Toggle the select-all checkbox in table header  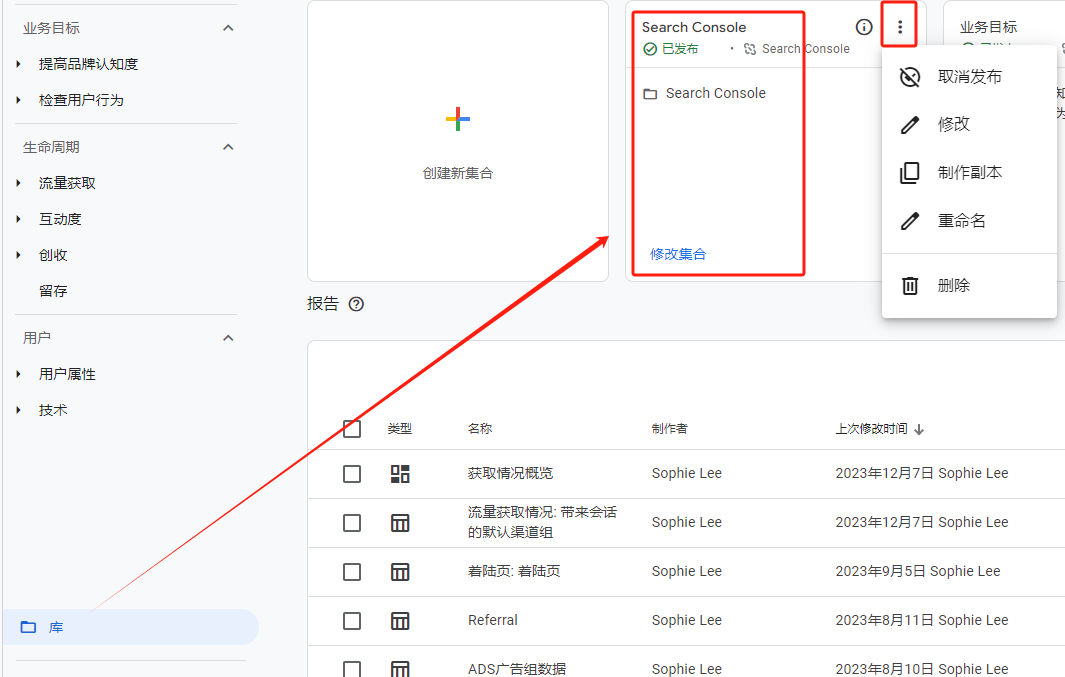pyautogui.click(x=352, y=428)
